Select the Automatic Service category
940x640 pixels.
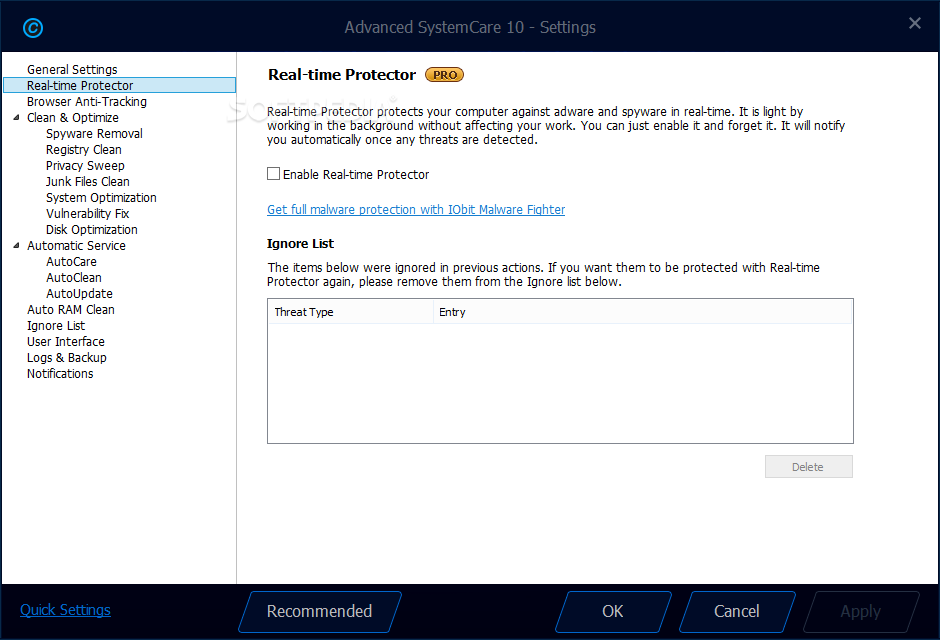click(x=76, y=245)
